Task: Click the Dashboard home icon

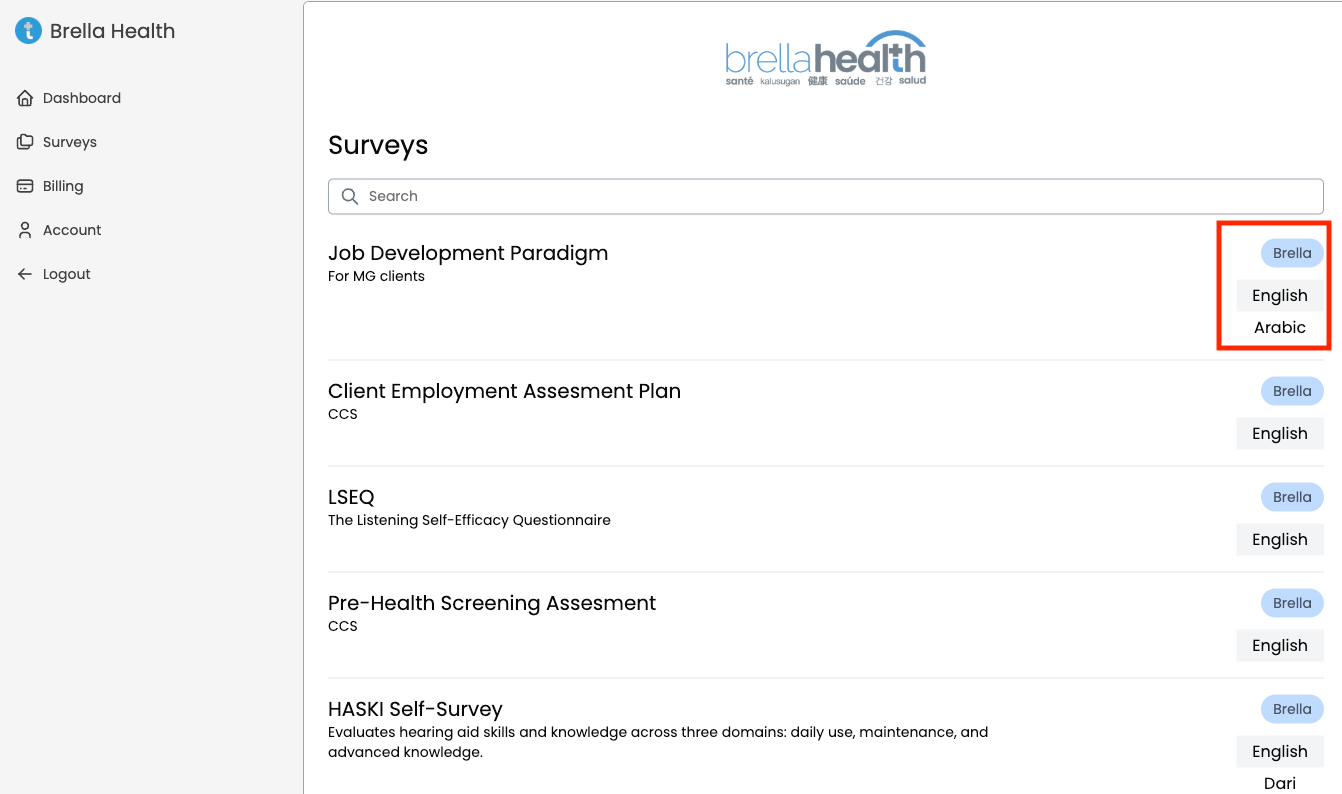Action: 25,98
